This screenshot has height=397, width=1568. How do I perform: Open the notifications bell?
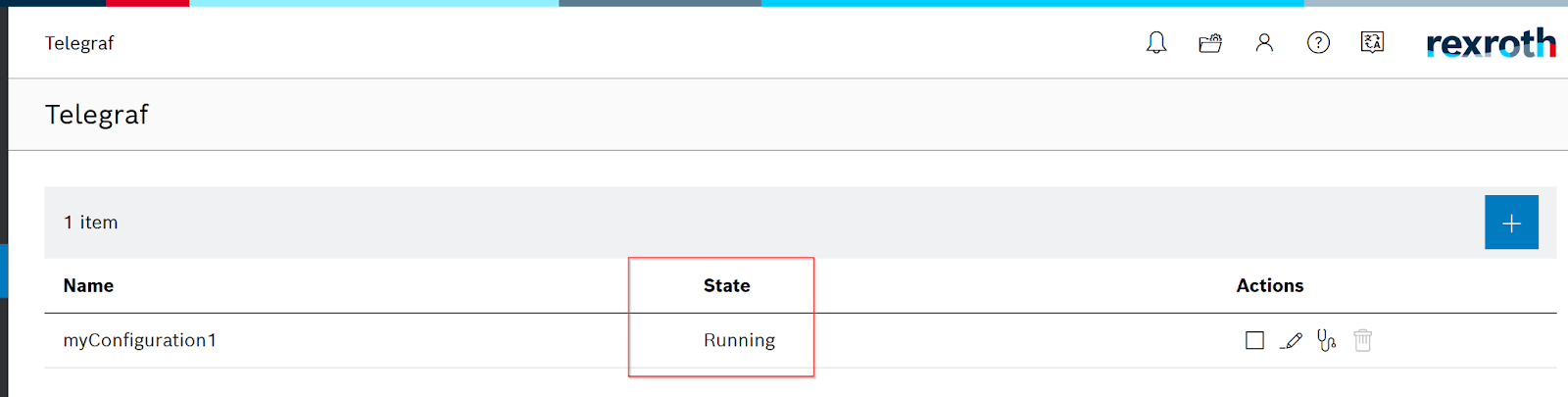(x=1156, y=43)
